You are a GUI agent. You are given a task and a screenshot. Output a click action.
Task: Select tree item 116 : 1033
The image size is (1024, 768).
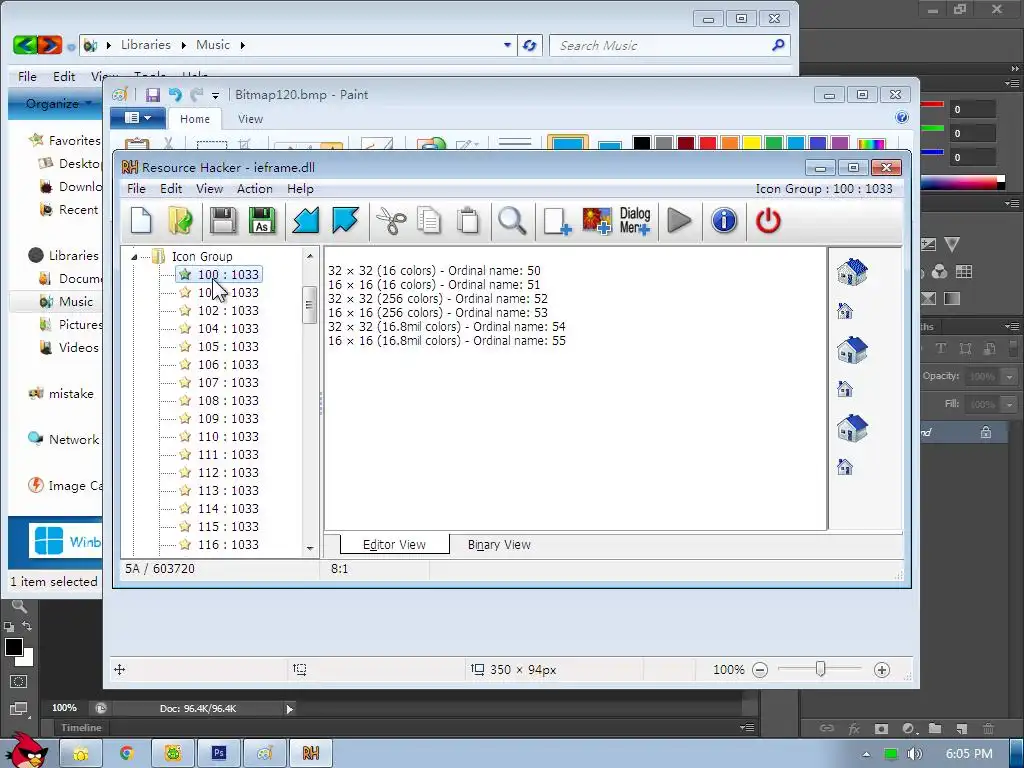[228, 545]
